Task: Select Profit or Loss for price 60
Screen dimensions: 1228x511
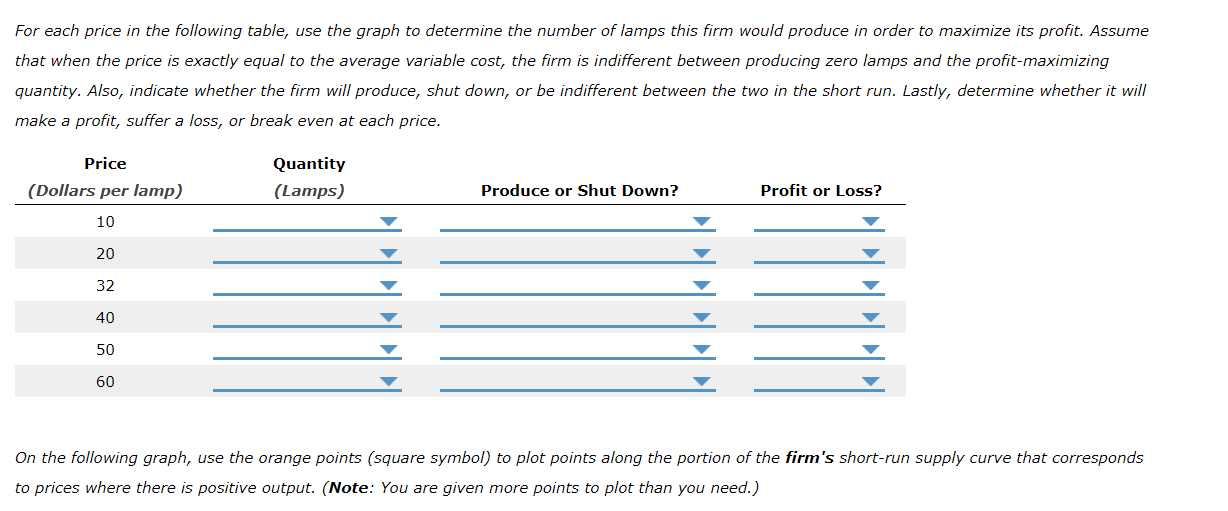Action: pos(820,381)
